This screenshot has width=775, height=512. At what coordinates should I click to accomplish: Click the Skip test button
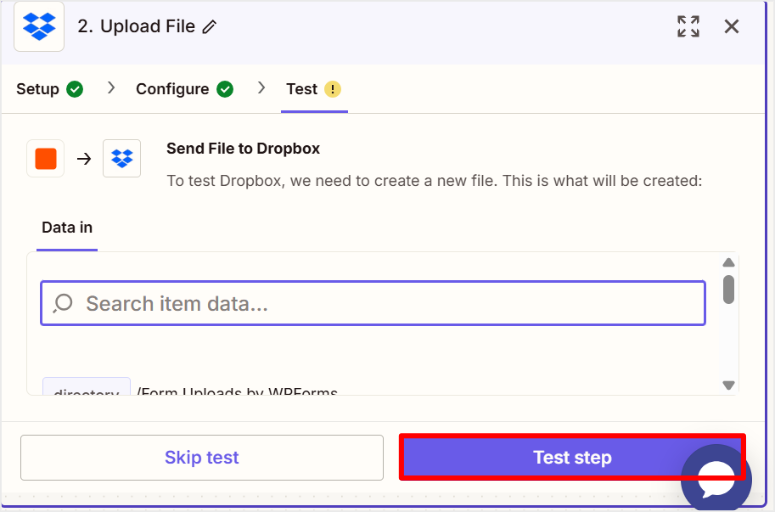(x=202, y=458)
